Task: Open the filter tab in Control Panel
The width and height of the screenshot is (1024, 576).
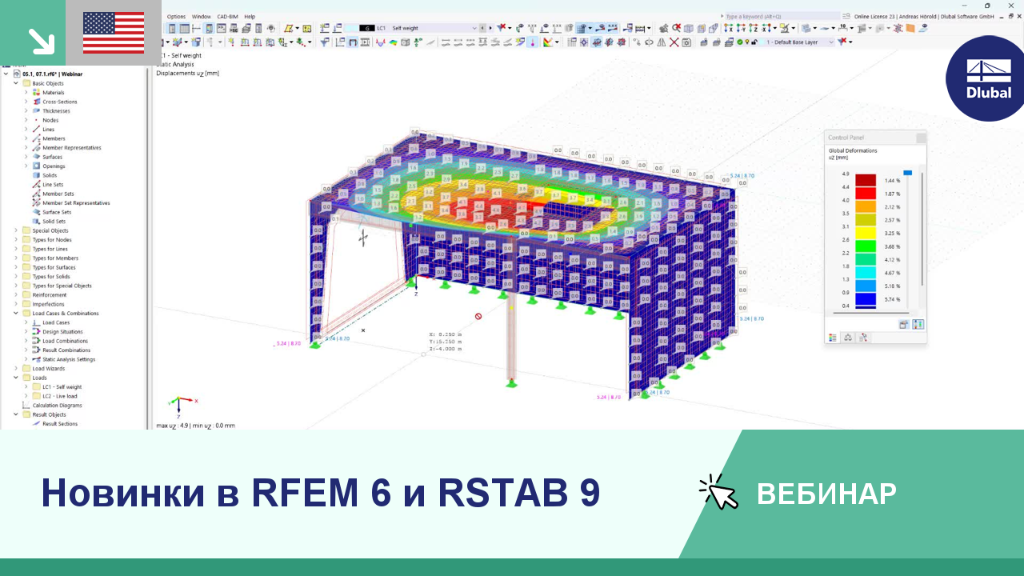Action: pos(863,338)
